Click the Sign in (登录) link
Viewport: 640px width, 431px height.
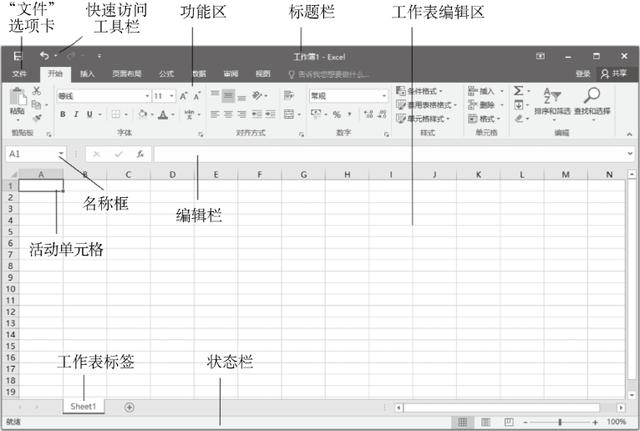pyautogui.click(x=582, y=74)
